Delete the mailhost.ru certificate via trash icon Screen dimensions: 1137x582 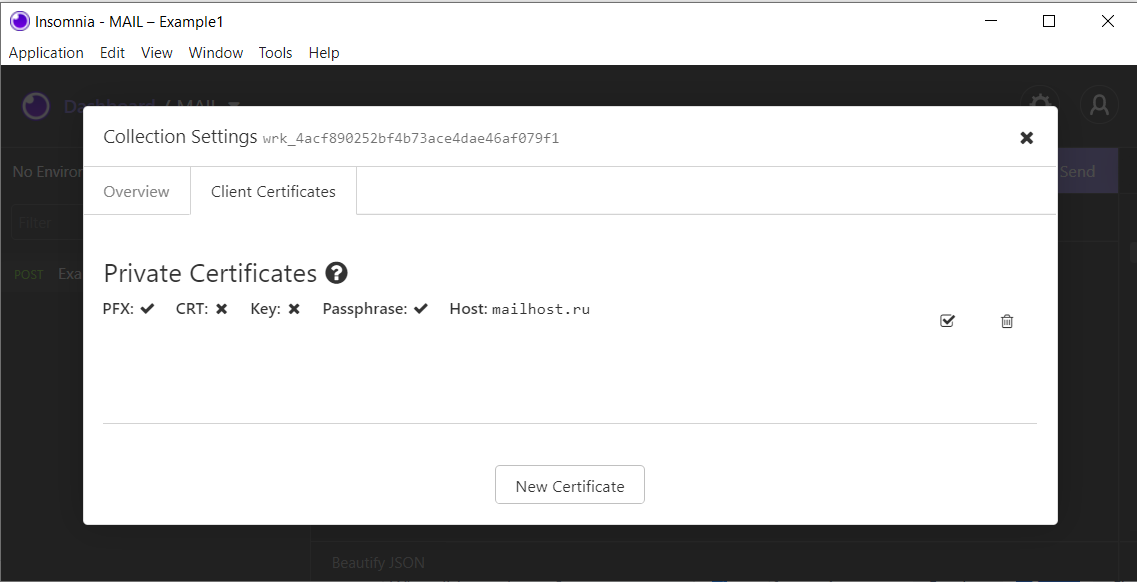[x=1007, y=320]
